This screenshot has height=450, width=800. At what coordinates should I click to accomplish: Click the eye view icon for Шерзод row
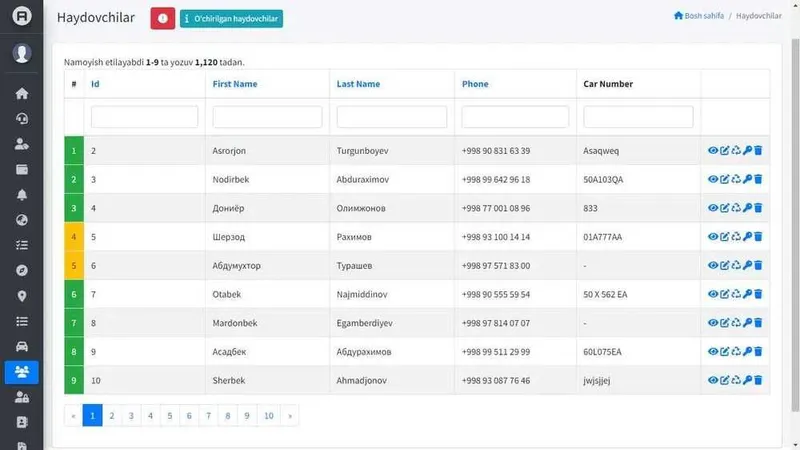point(713,237)
